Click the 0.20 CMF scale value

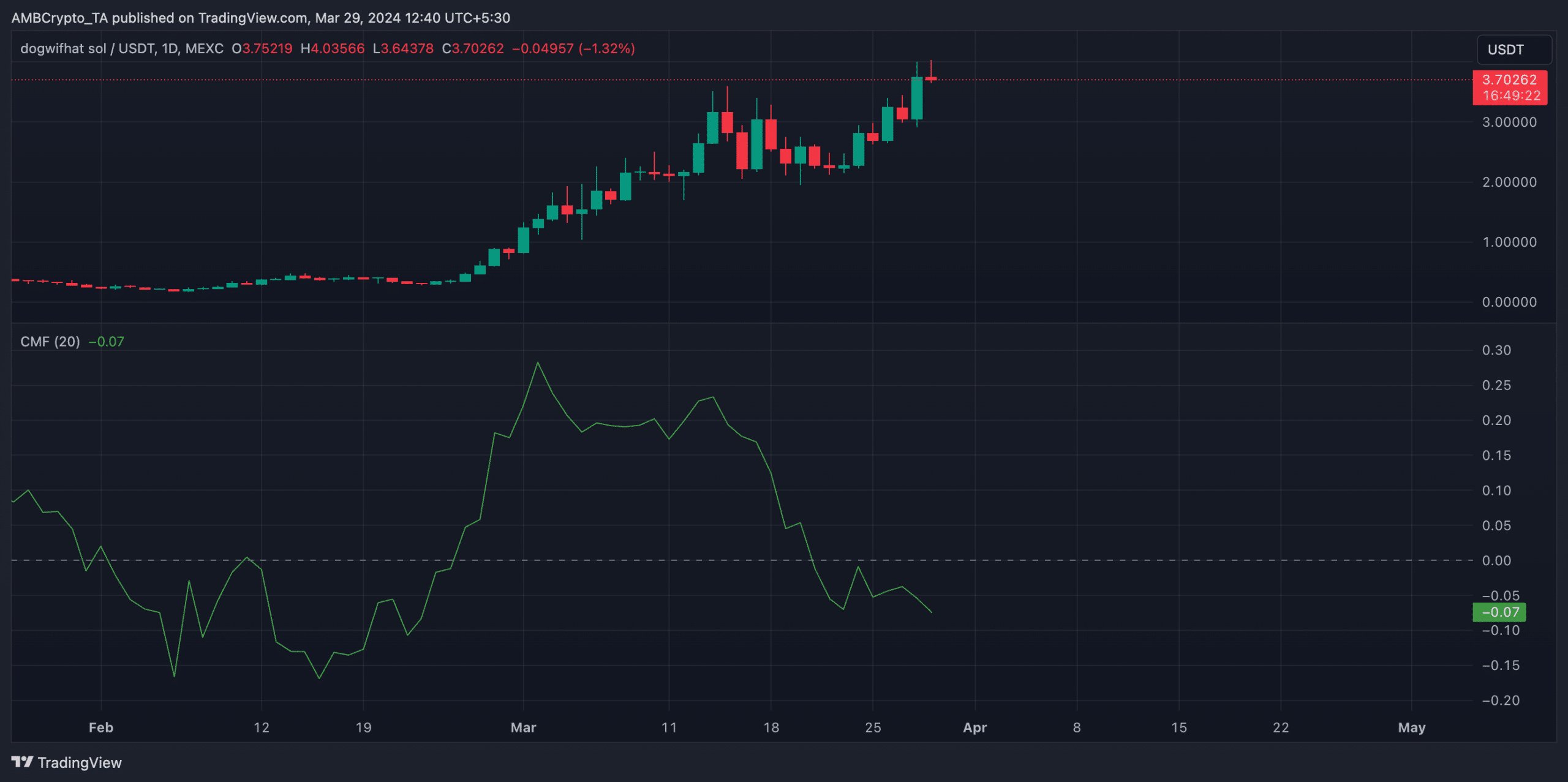(x=1496, y=421)
